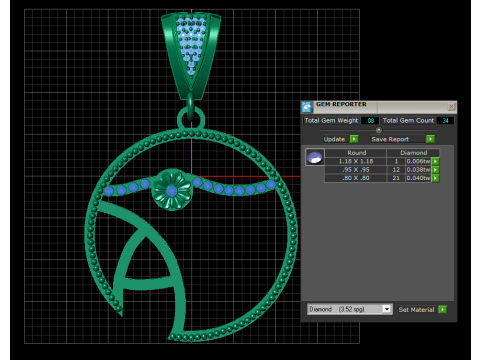Click the green arrow beside Set Material
Image resolution: width=480 pixels, height=360 pixels.
pyautogui.click(x=442, y=310)
